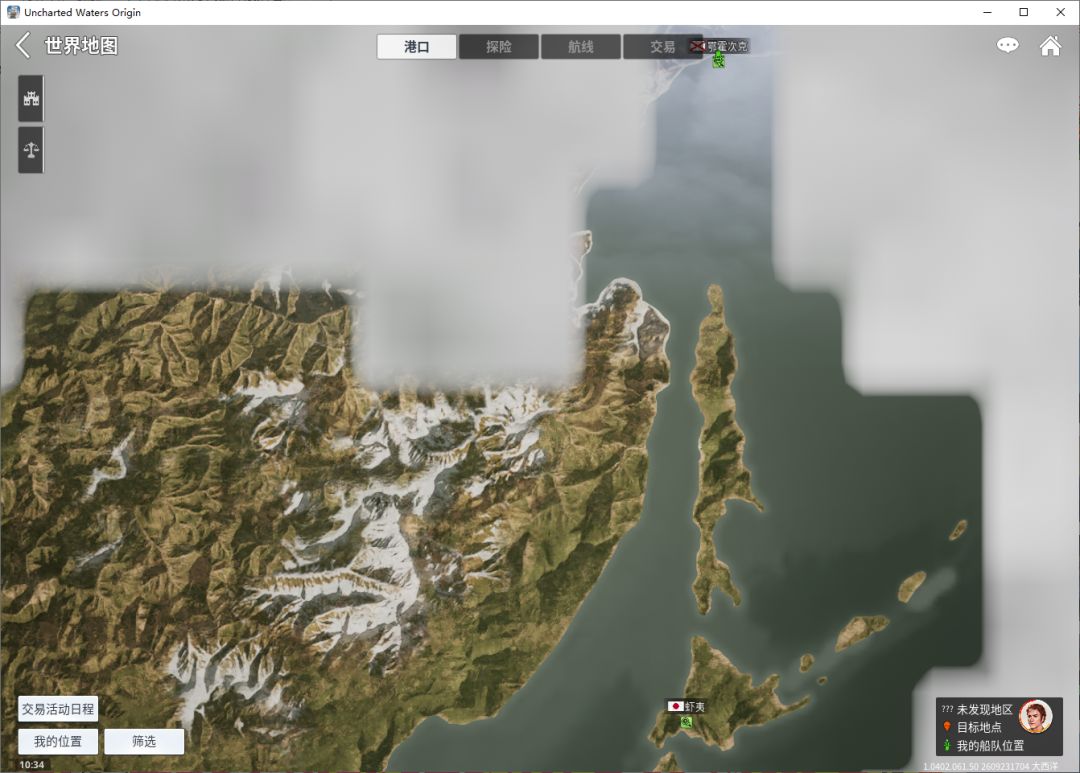
Task: Click the castle icon in the left sidebar
Action: tap(31, 99)
